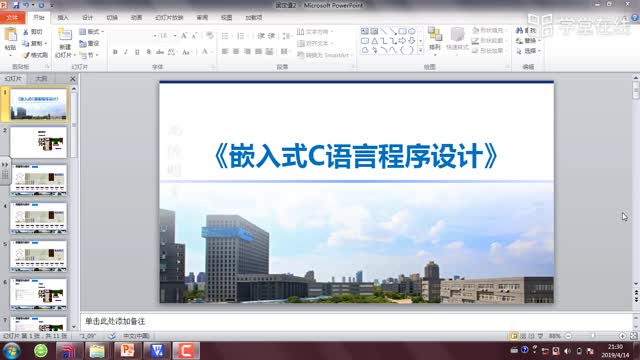Viewport: 640px width, 360px height.
Task: Align text left in paragraph group
Action: [x=225, y=51]
